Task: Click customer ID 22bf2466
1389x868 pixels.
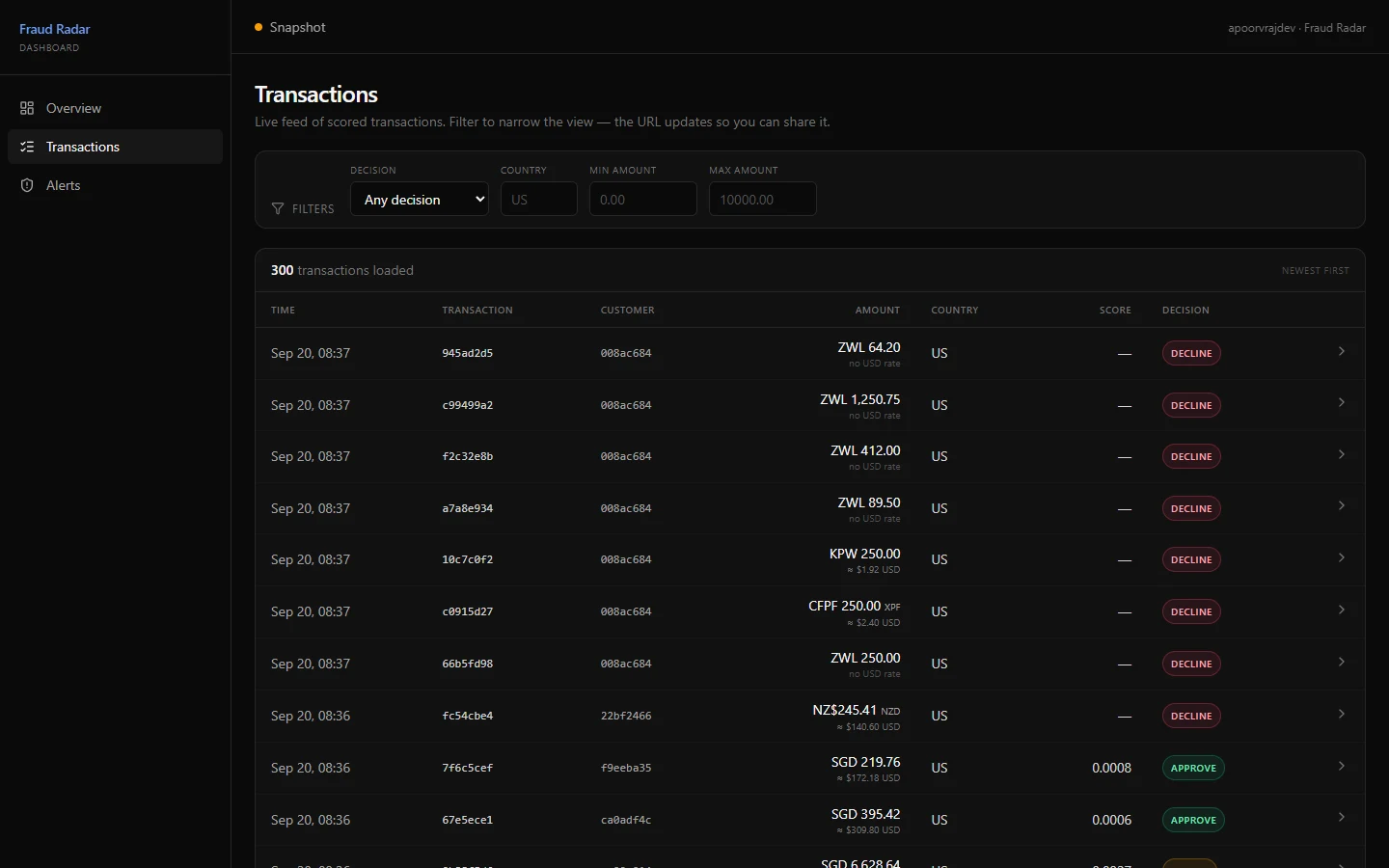Action: [626, 716]
